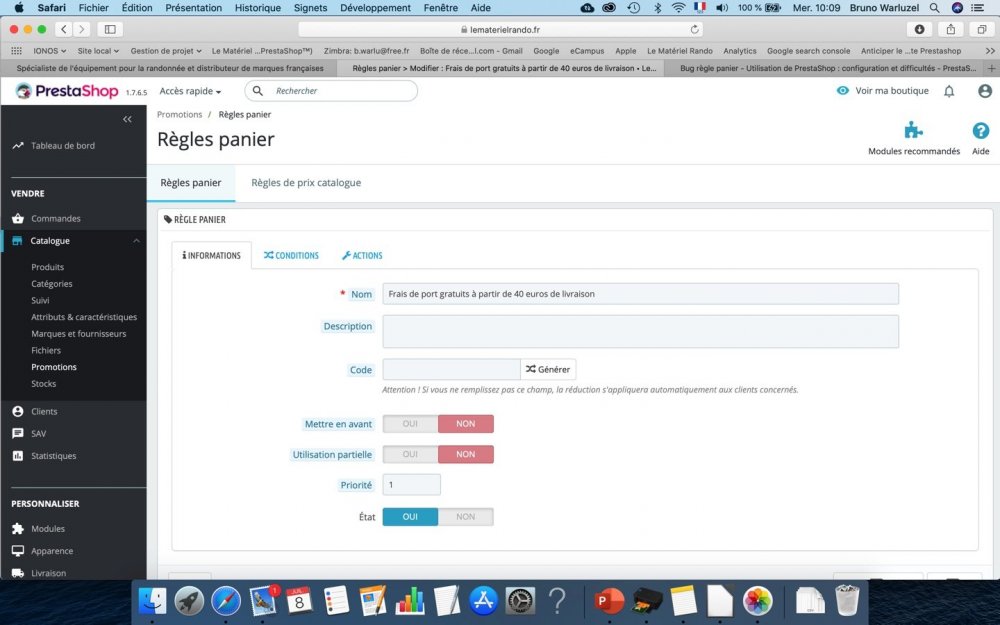Open PowerPoint icon in the Dock
The width and height of the screenshot is (1000, 625).
click(609, 601)
